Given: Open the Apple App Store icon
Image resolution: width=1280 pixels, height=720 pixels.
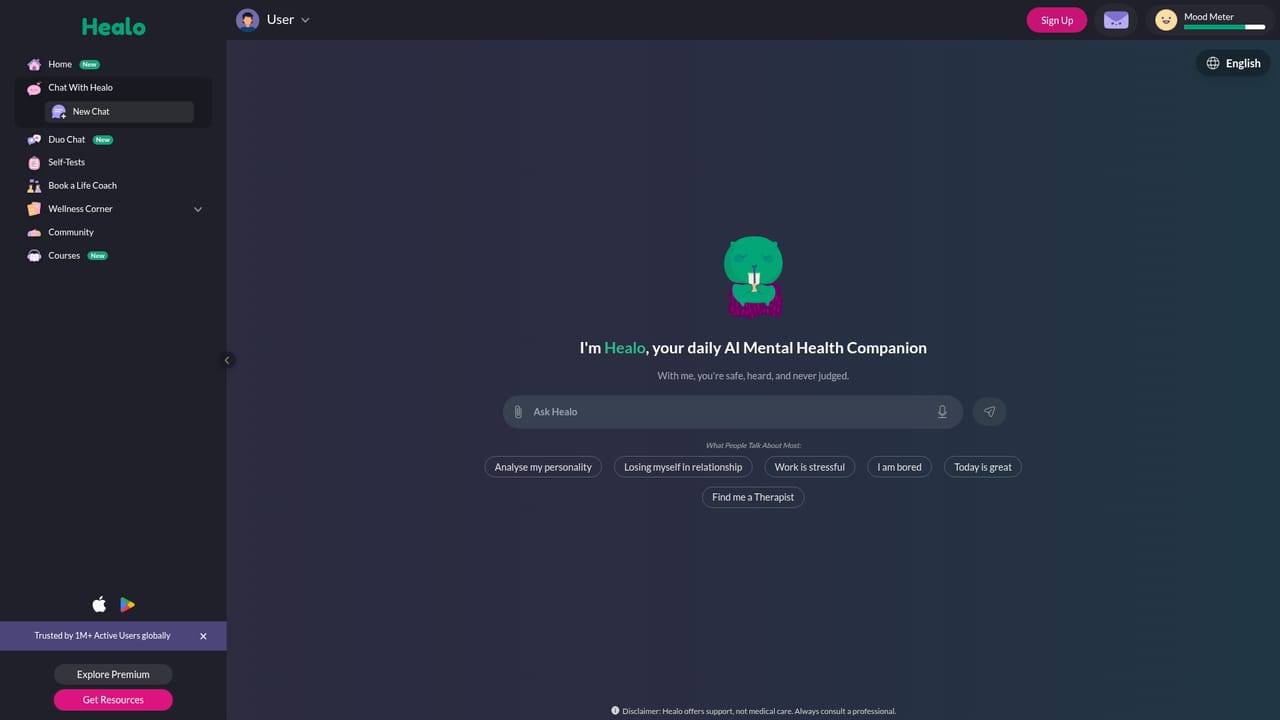Looking at the screenshot, I should 99,604.
